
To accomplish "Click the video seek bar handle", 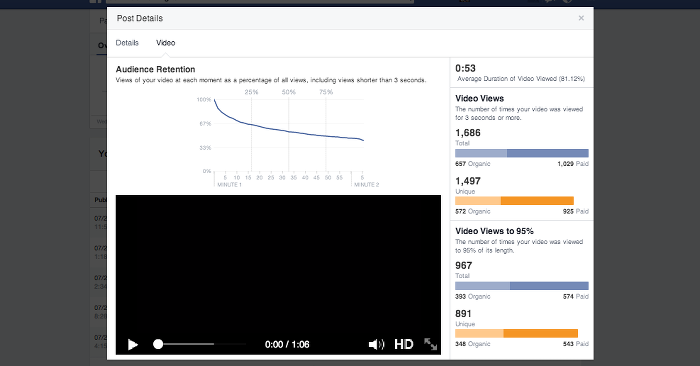I will (158, 344).
